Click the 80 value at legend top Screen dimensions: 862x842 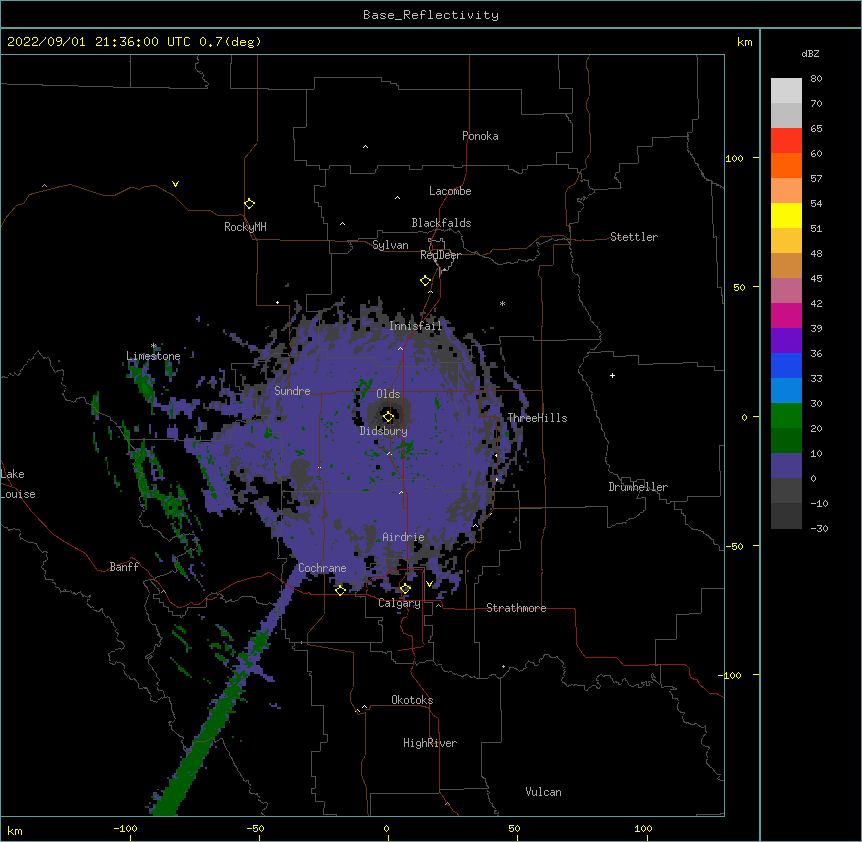pyautogui.click(x=816, y=78)
